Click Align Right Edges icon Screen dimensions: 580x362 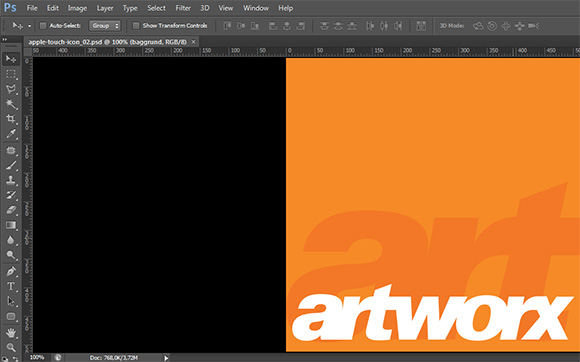pos(301,26)
